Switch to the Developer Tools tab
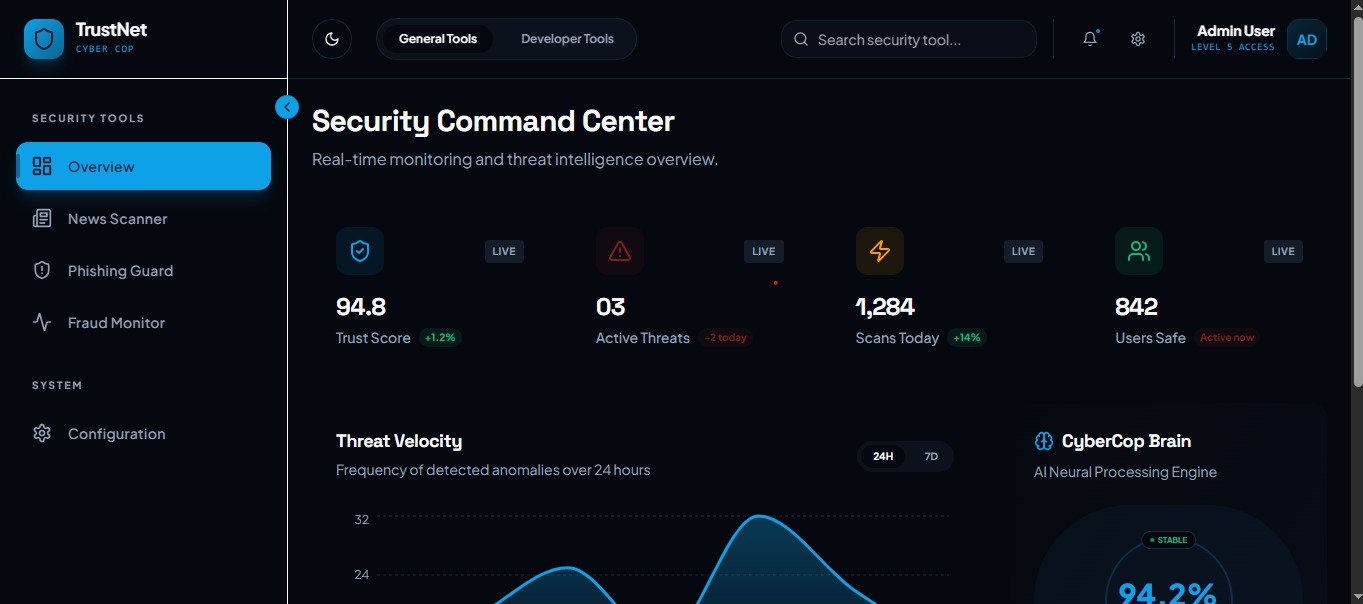Image resolution: width=1363 pixels, height=604 pixels. click(567, 39)
